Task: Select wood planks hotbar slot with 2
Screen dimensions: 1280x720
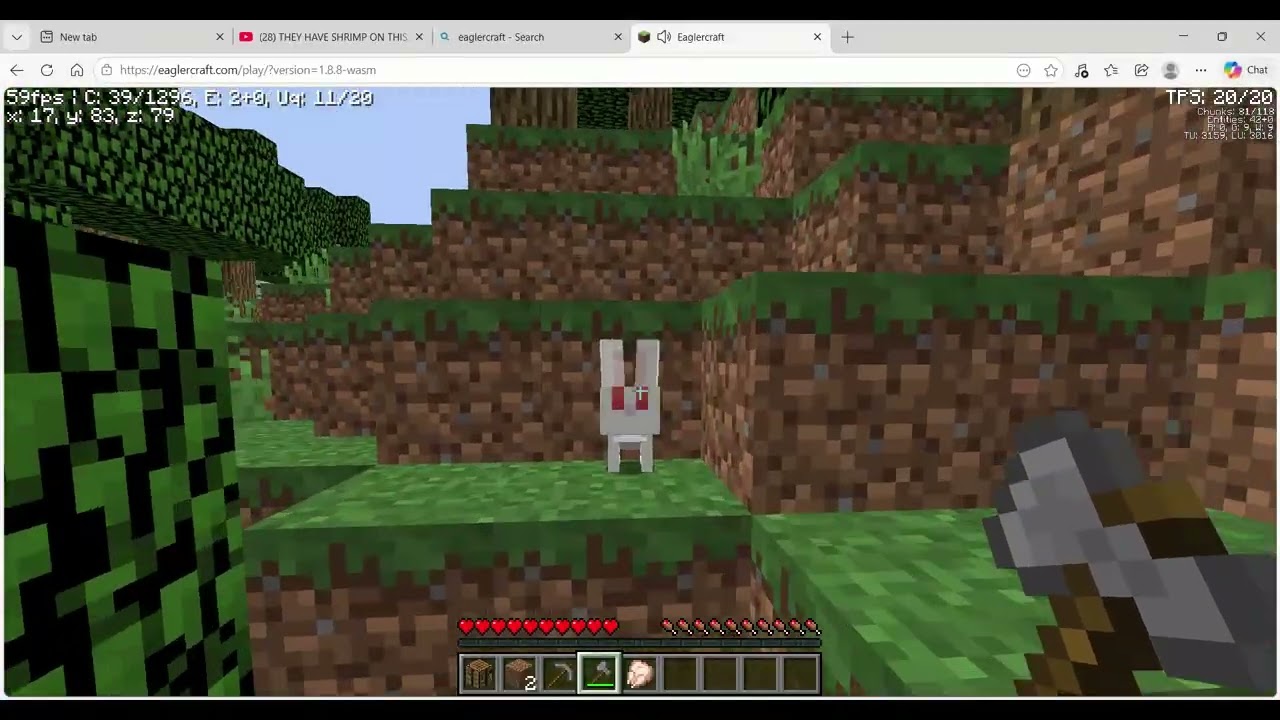Action: pos(519,674)
